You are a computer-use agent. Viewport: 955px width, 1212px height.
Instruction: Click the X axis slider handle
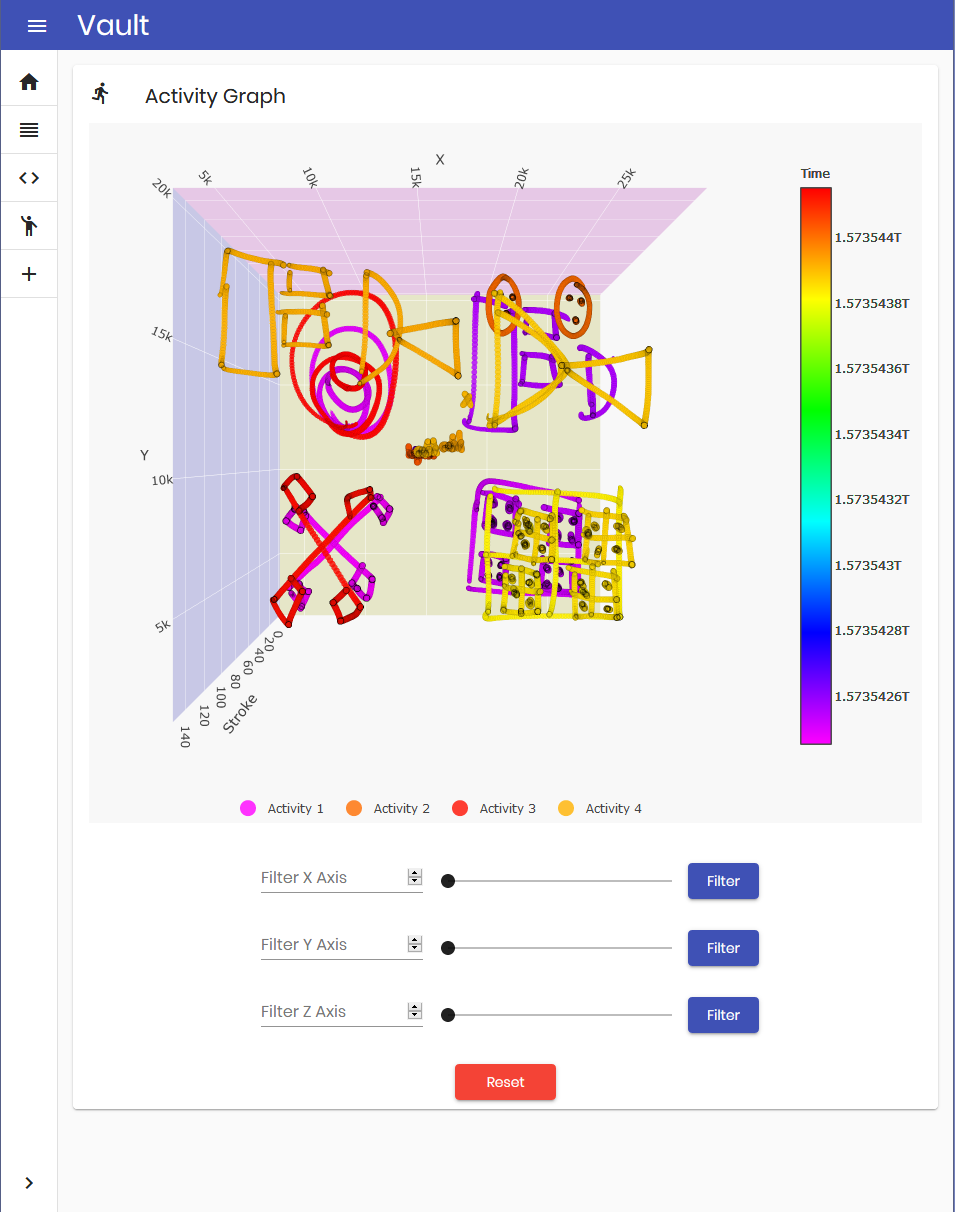click(448, 881)
